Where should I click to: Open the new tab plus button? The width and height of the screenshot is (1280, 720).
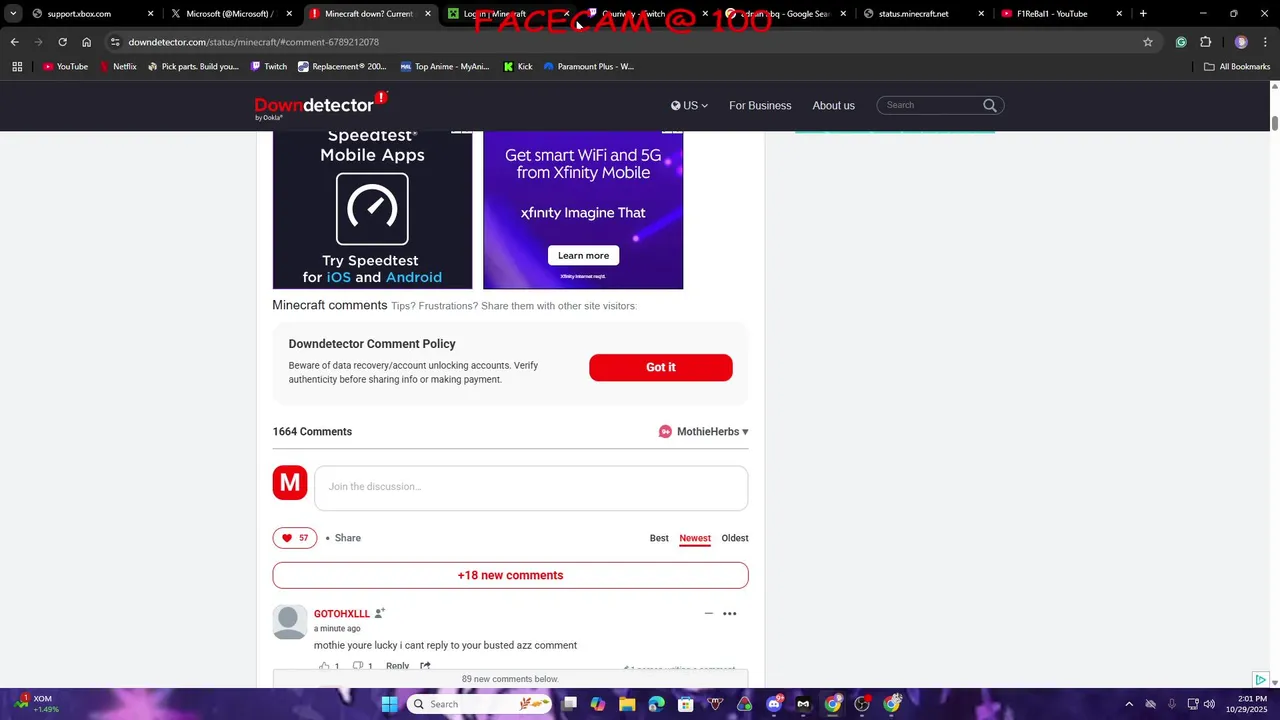[1143, 14]
